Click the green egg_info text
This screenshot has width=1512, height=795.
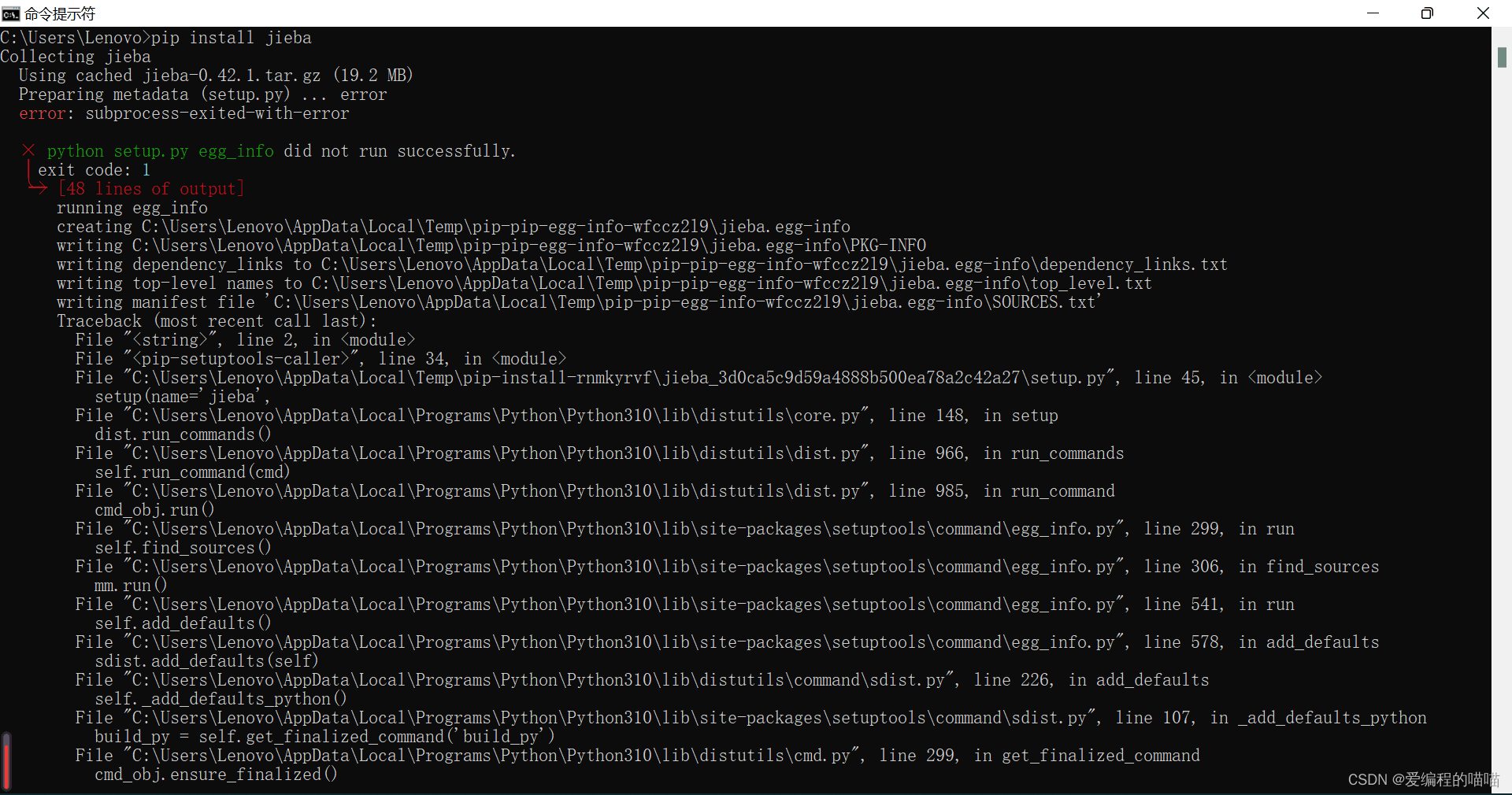235,150
